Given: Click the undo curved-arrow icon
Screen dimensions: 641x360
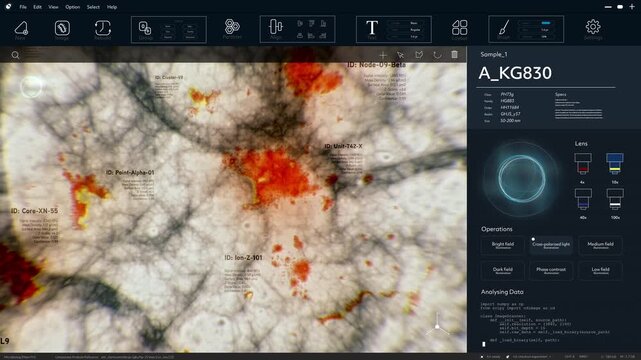Looking at the screenshot, I should pyautogui.click(x=437, y=55).
